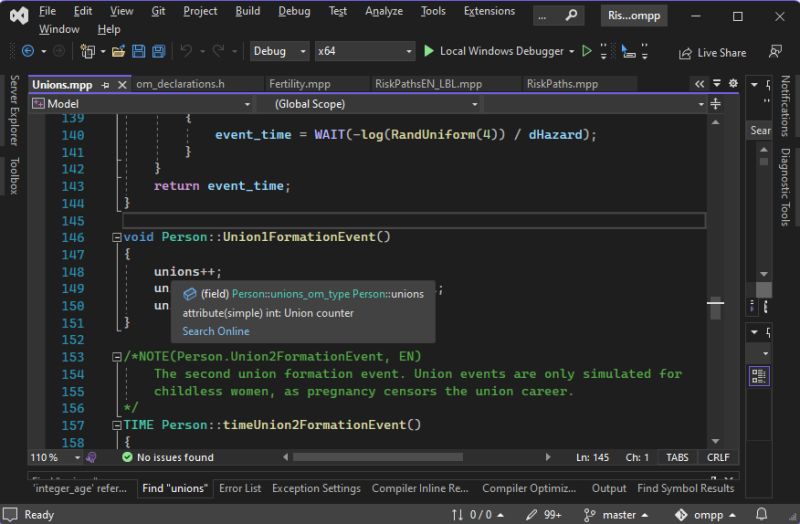Open the Global Scope dropdown
The width and height of the screenshot is (800, 524).
click(369, 104)
